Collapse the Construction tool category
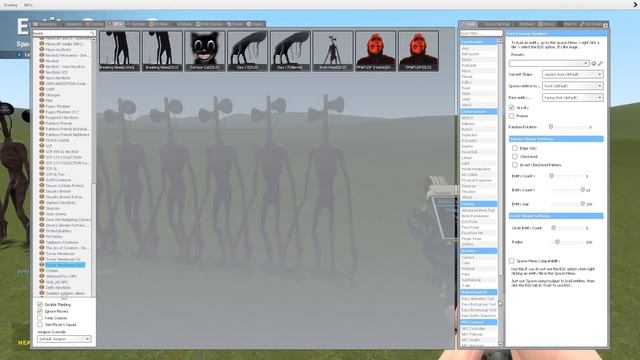 (x=479, y=111)
